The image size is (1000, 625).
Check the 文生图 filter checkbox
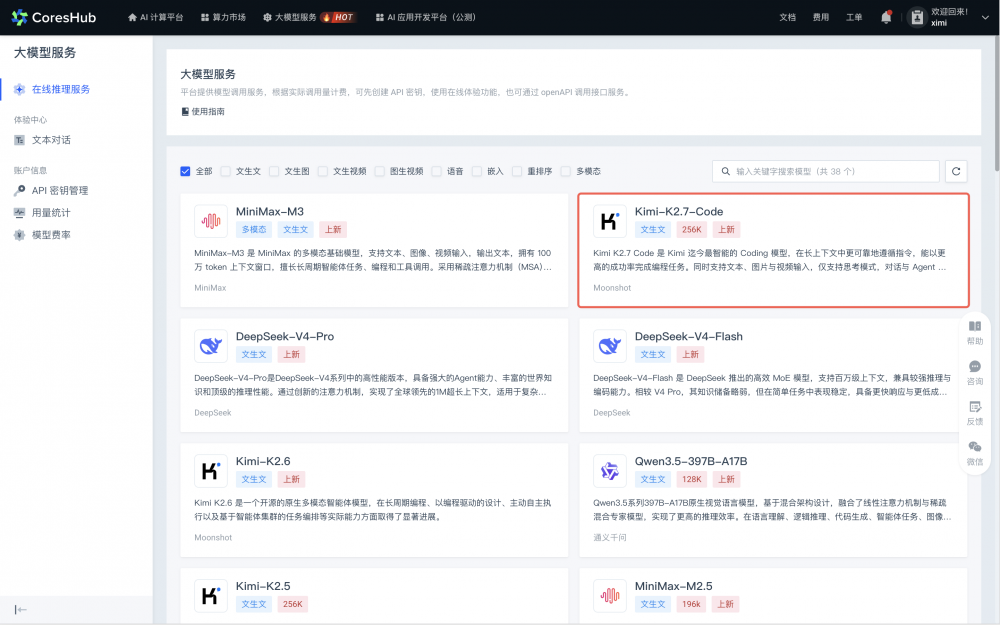pos(274,171)
